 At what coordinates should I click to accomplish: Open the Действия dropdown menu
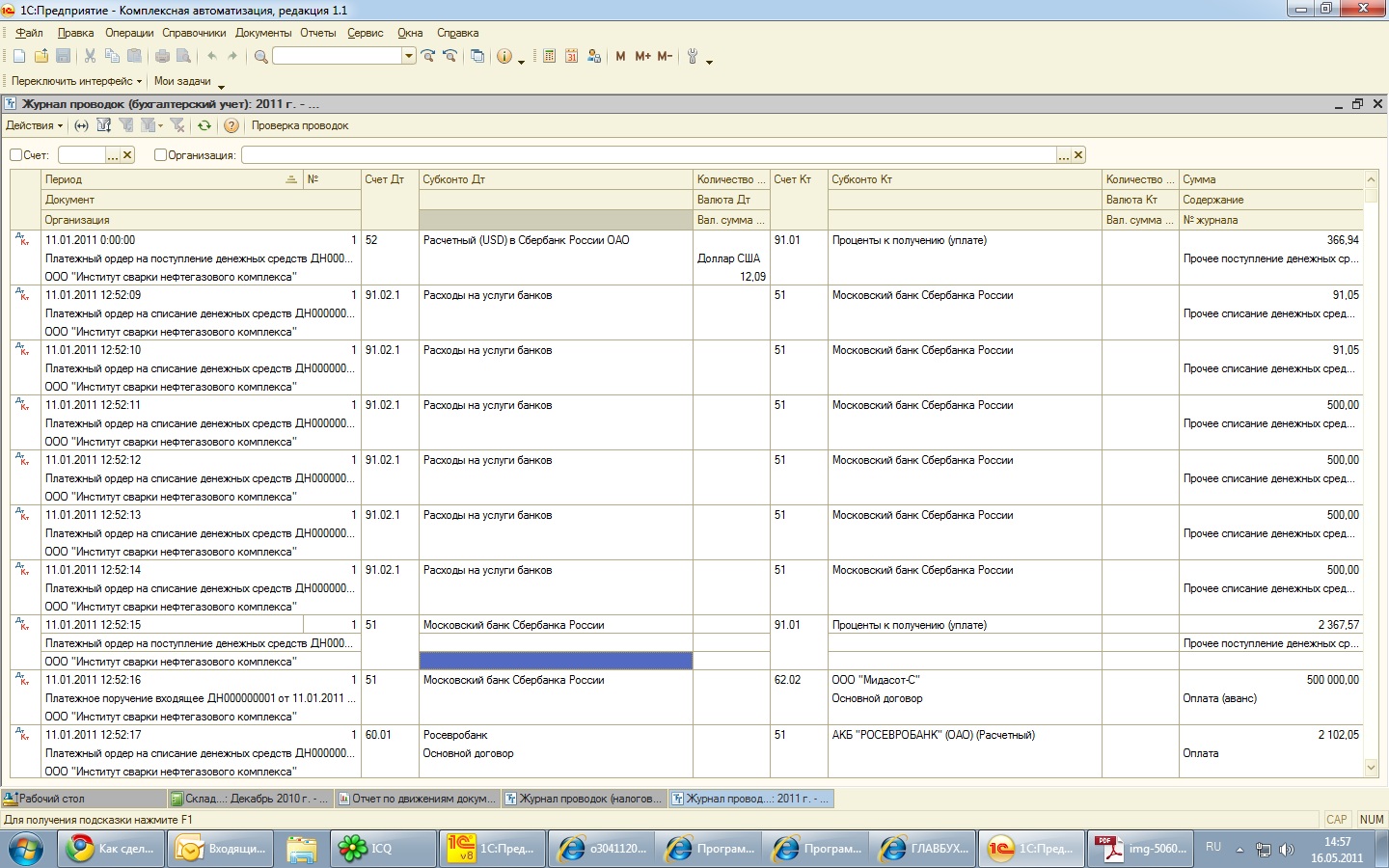(34, 125)
